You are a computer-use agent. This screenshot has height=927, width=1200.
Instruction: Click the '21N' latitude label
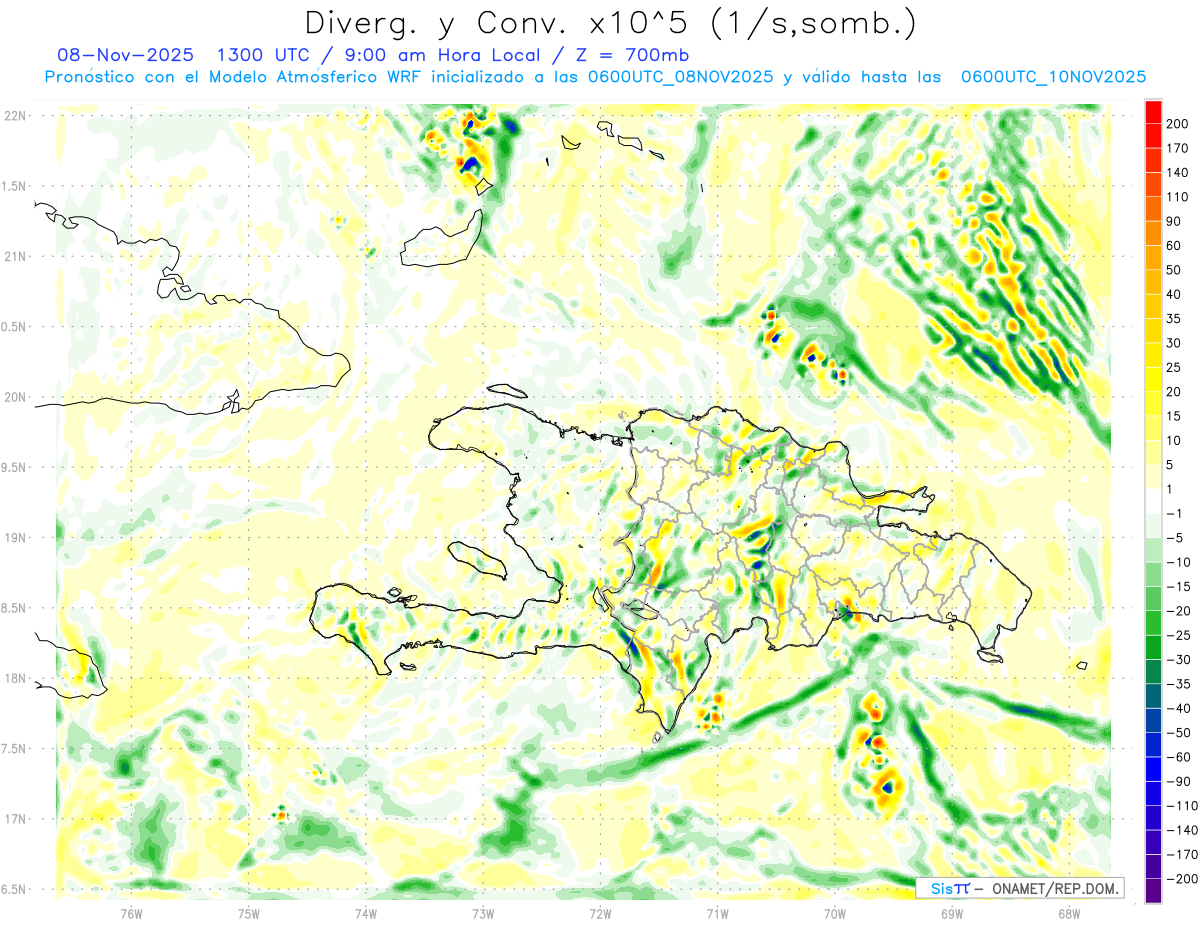coord(15,256)
